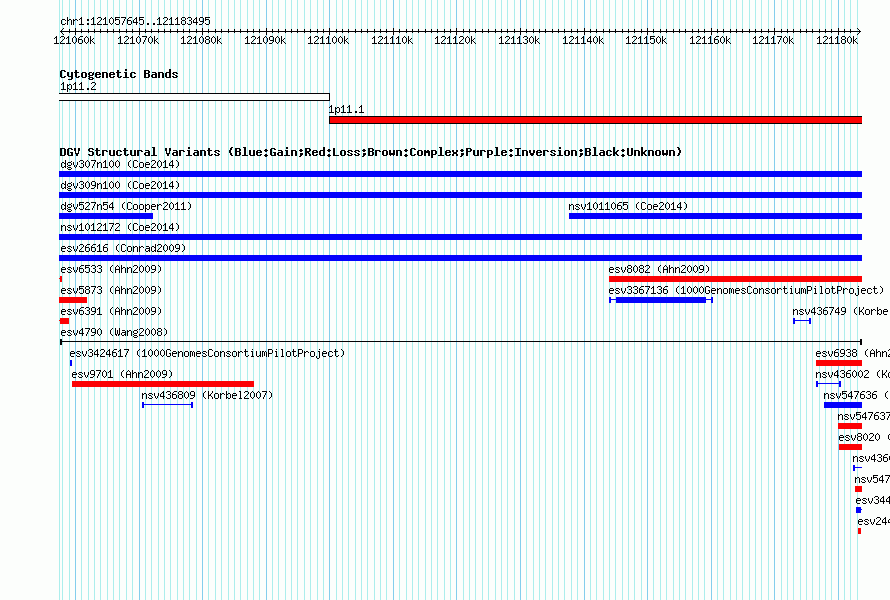Click the 121080k ruler tick label
This screenshot has width=890, height=600.
(x=201, y=40)
